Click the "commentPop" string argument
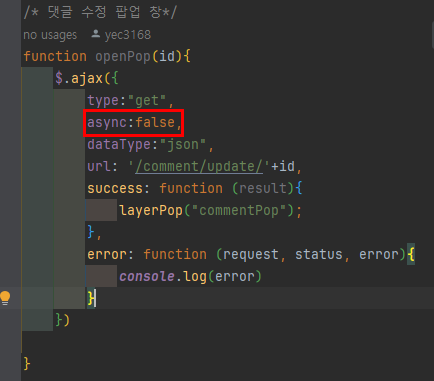The height and width of the screenshot is (381, 434). click(x=239, y=211)
